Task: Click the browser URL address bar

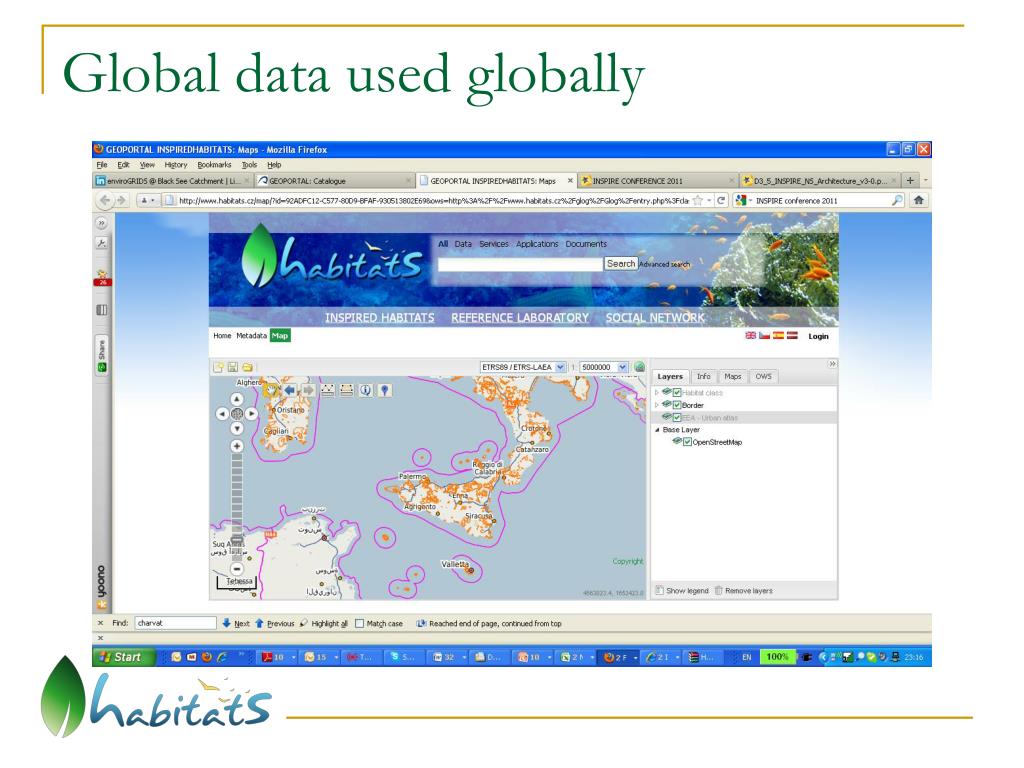Action: [434, 200]
